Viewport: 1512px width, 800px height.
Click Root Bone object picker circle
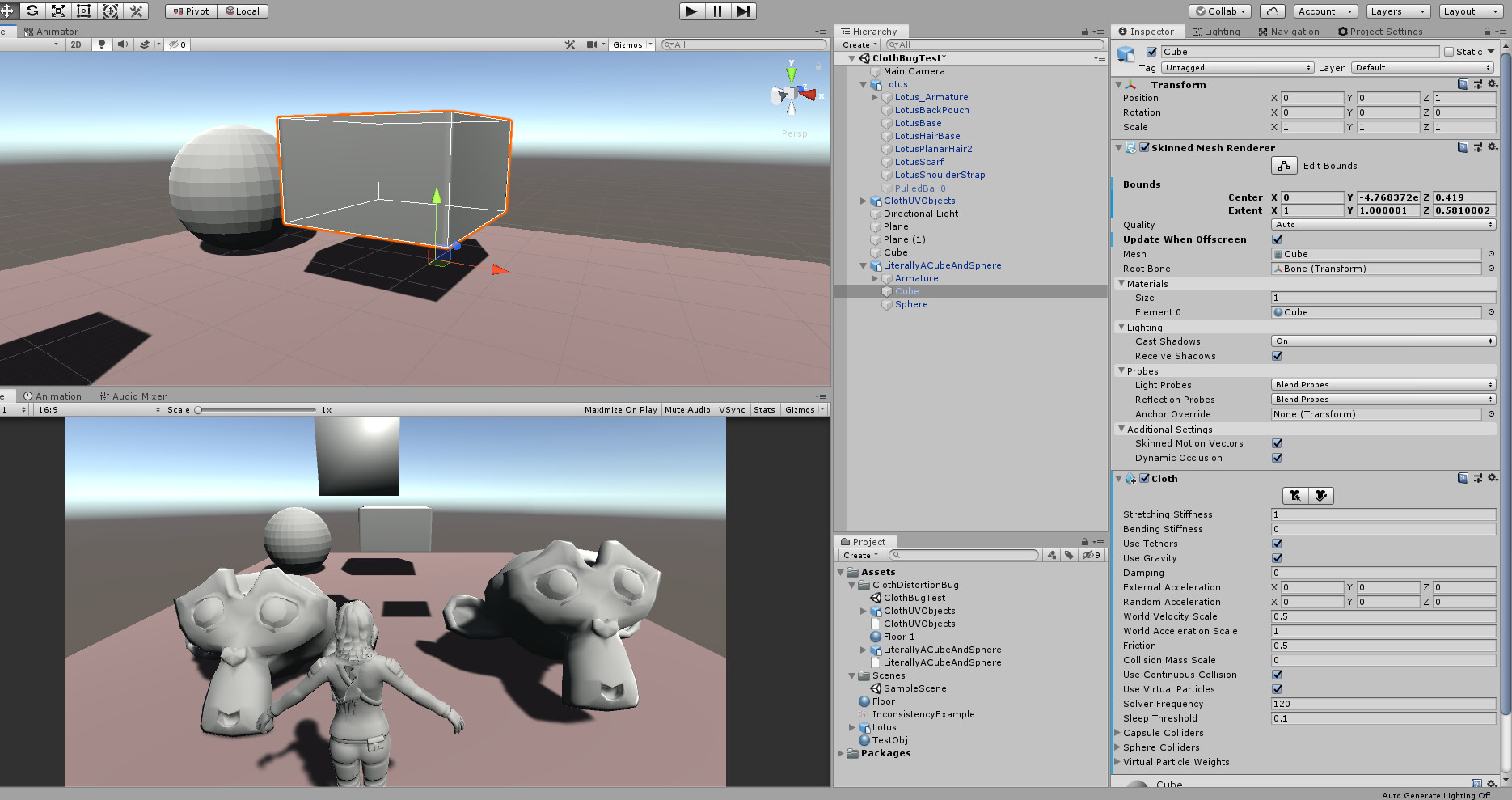click(1491, 269)
